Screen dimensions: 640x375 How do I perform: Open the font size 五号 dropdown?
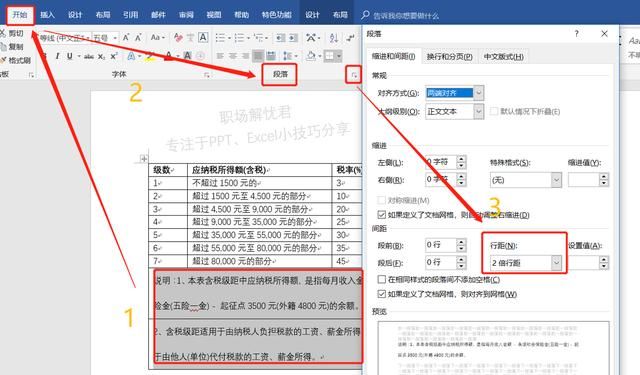[x=115, y=38]
